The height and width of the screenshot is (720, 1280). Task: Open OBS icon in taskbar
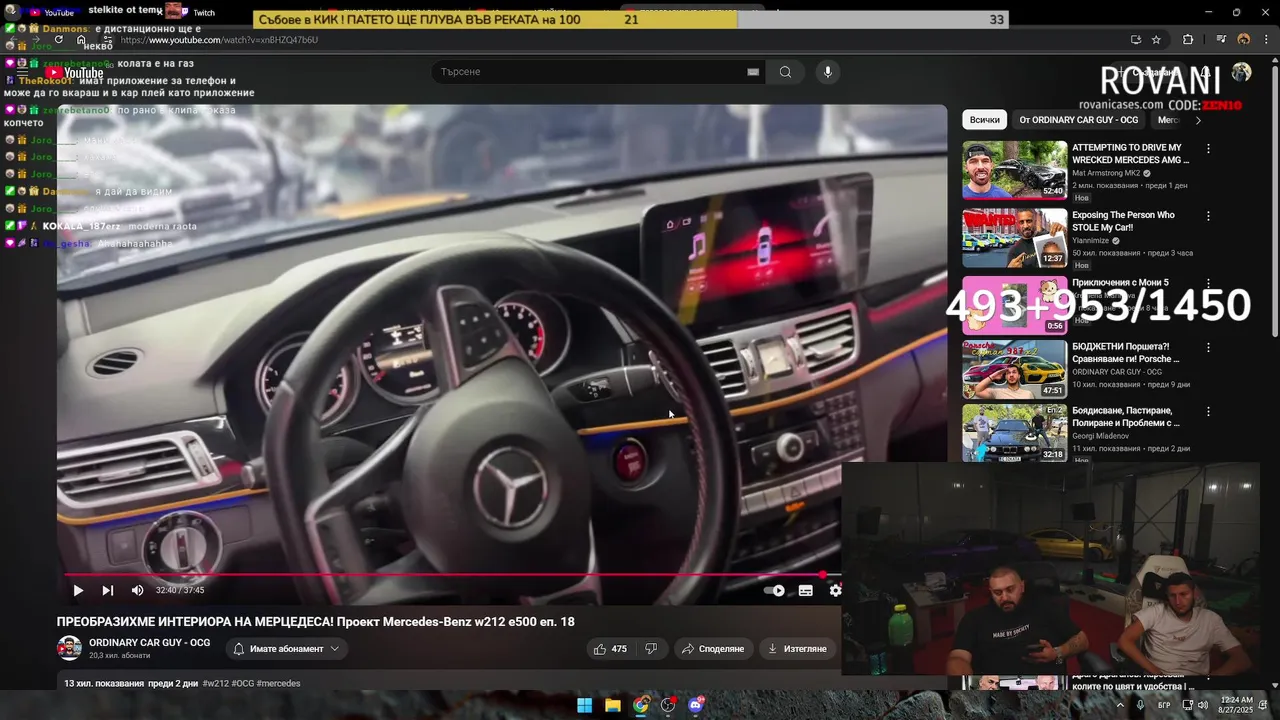(x=668, y=705)
